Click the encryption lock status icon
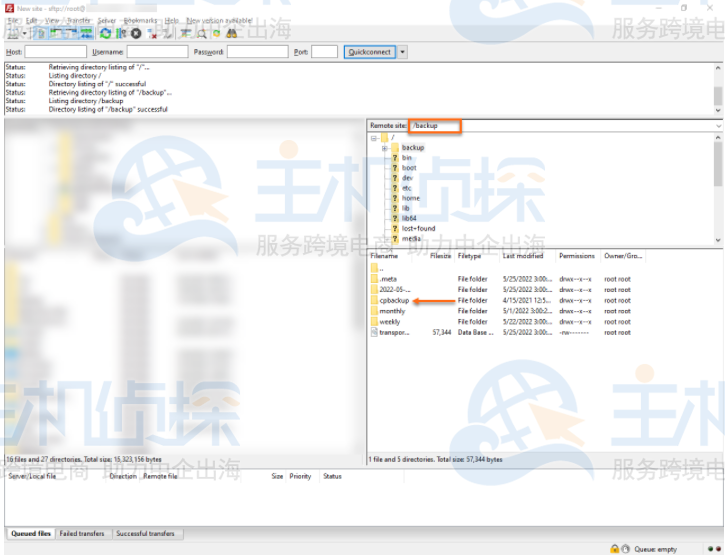The image size is (725, 559). (614, 549)
